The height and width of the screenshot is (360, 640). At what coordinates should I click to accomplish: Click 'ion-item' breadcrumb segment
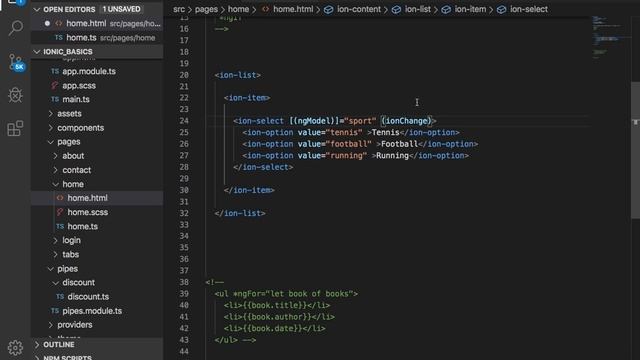pos(470,9)
